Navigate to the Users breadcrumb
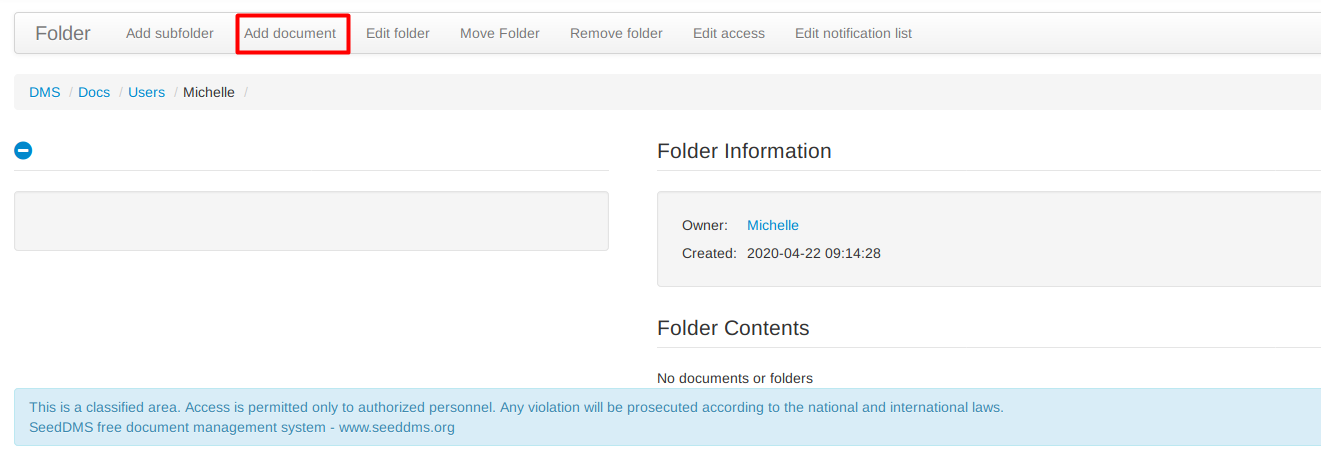The height and width of the screenshot is (468, 1321). tap(146, 92)
